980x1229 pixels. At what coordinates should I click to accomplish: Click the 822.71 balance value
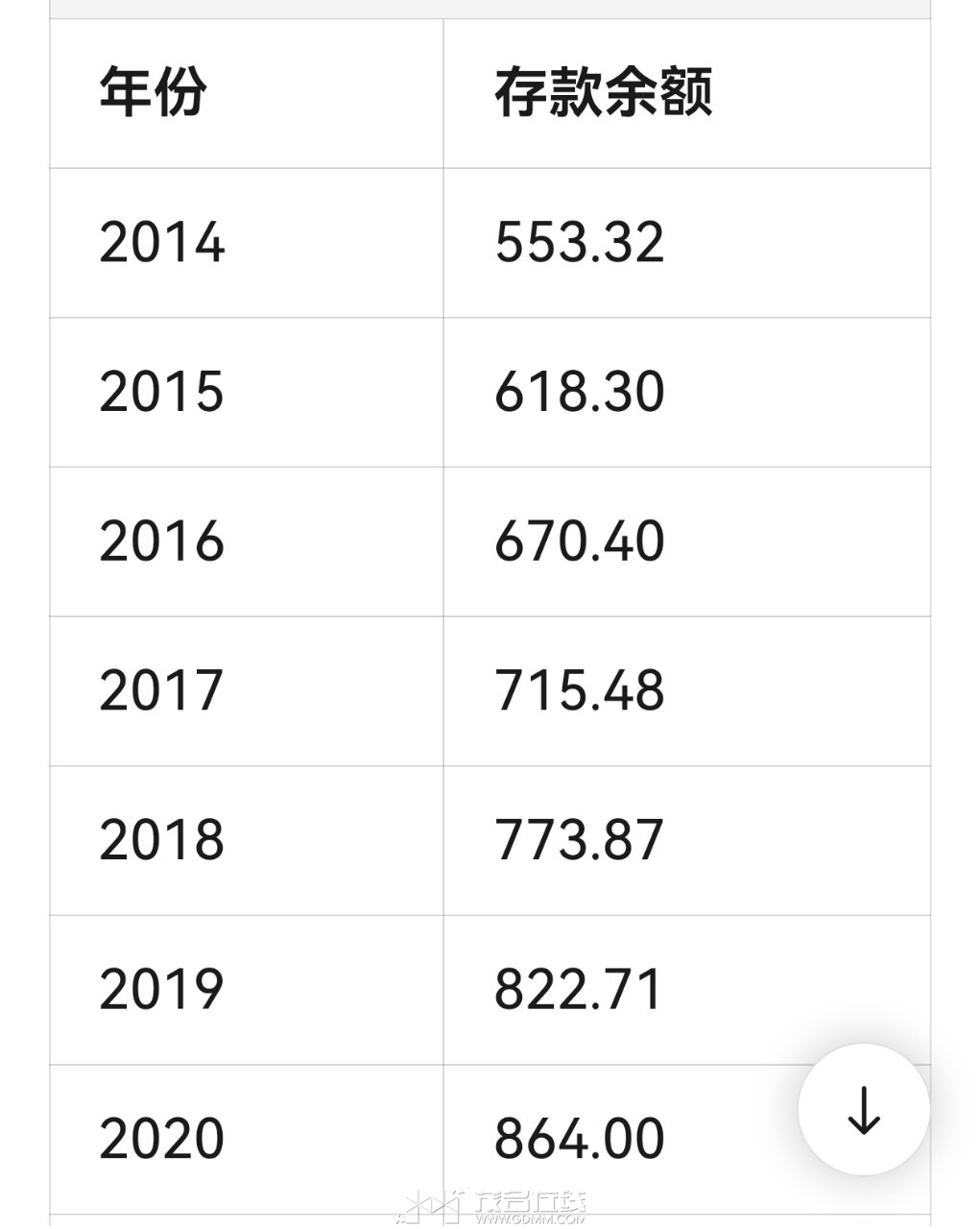579,989
